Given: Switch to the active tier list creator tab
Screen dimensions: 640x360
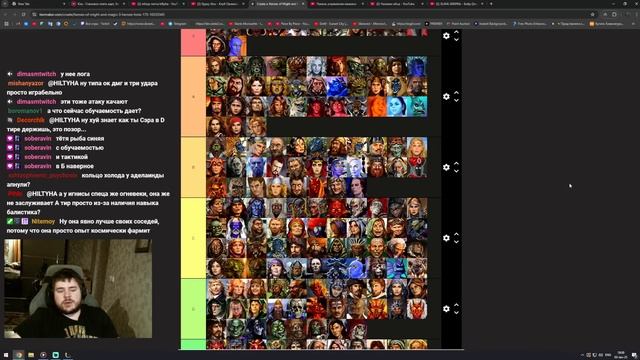Looking at the screenshot, I should [278, 4].
